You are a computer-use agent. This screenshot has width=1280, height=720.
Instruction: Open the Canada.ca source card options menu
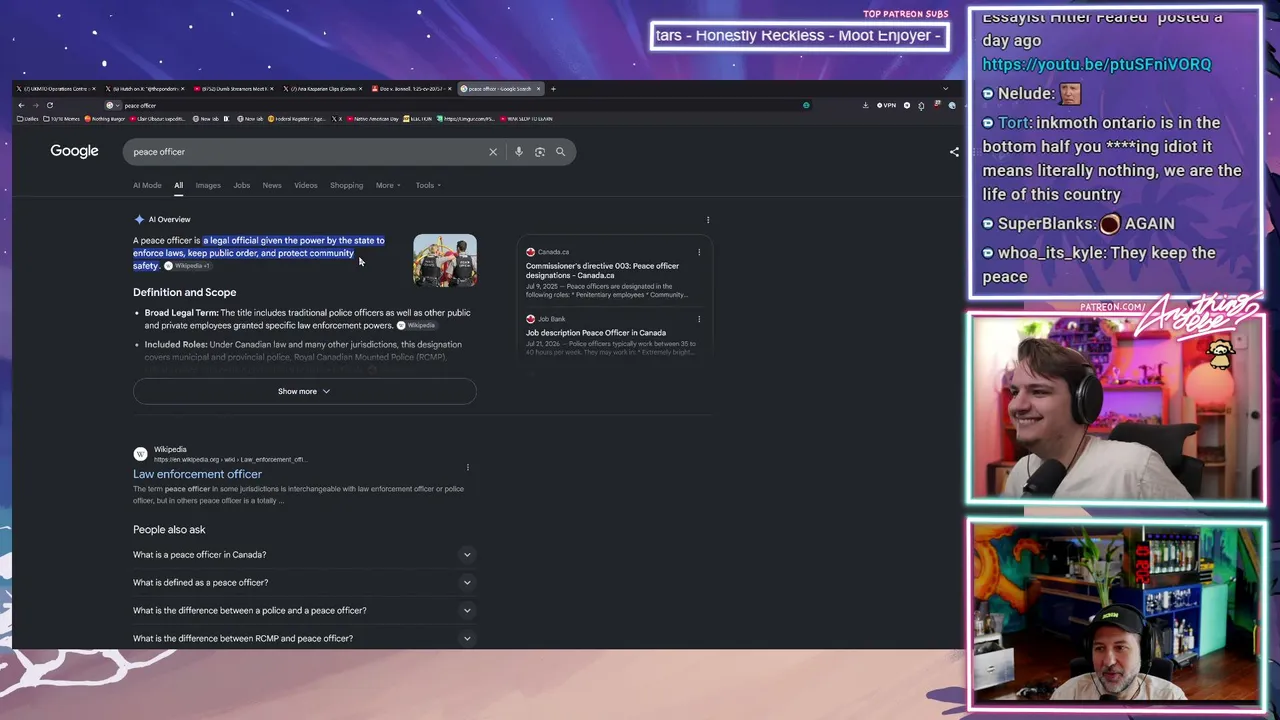699,252
